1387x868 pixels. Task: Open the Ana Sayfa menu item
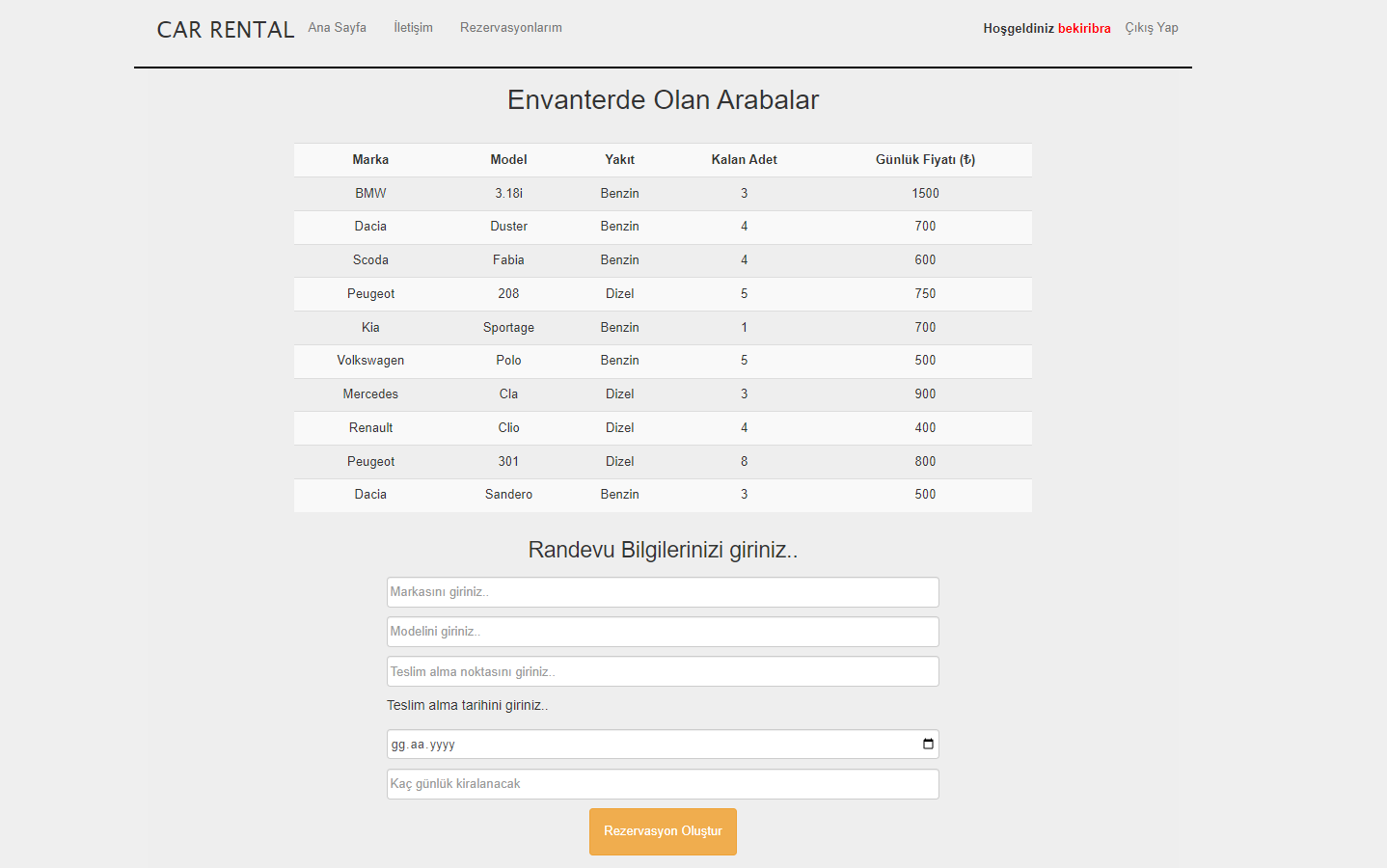pyautogui.click(x=337, y=28)
